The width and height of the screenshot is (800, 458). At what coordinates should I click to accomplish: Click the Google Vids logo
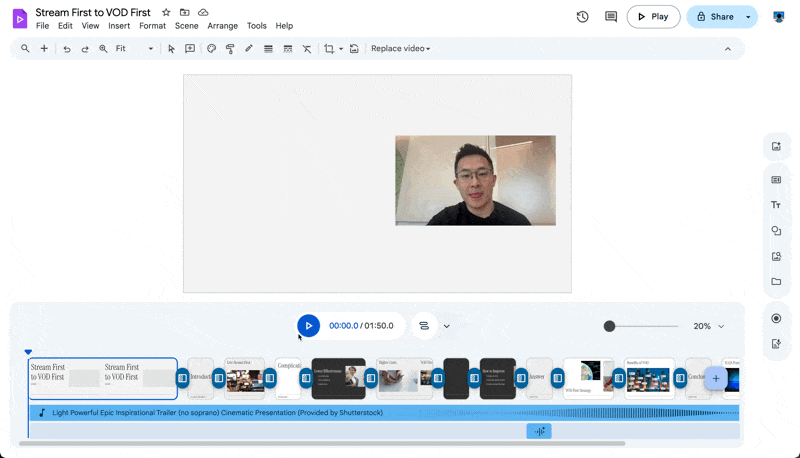point(19,19)
